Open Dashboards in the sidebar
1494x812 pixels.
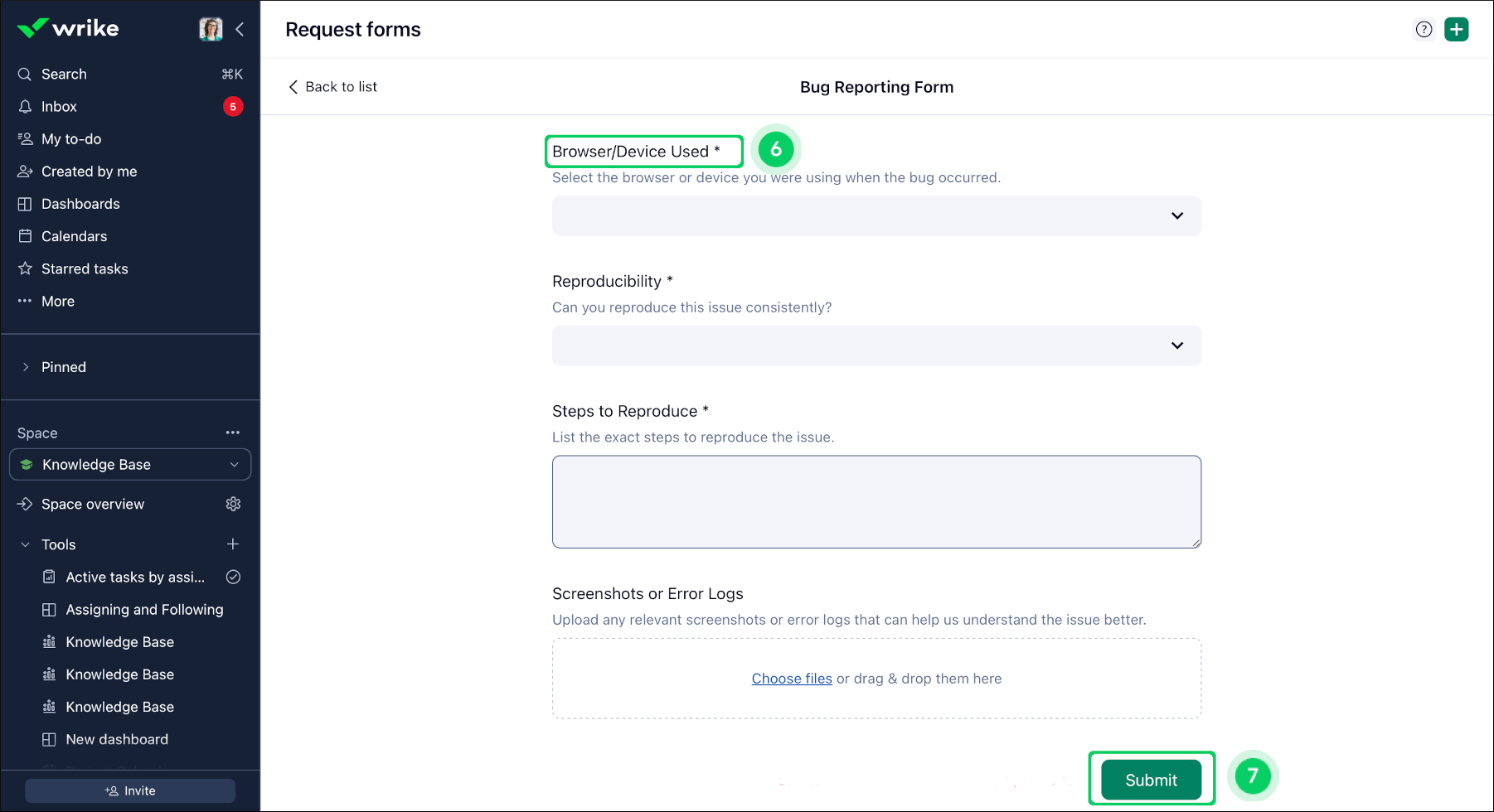tap(80, 204)
